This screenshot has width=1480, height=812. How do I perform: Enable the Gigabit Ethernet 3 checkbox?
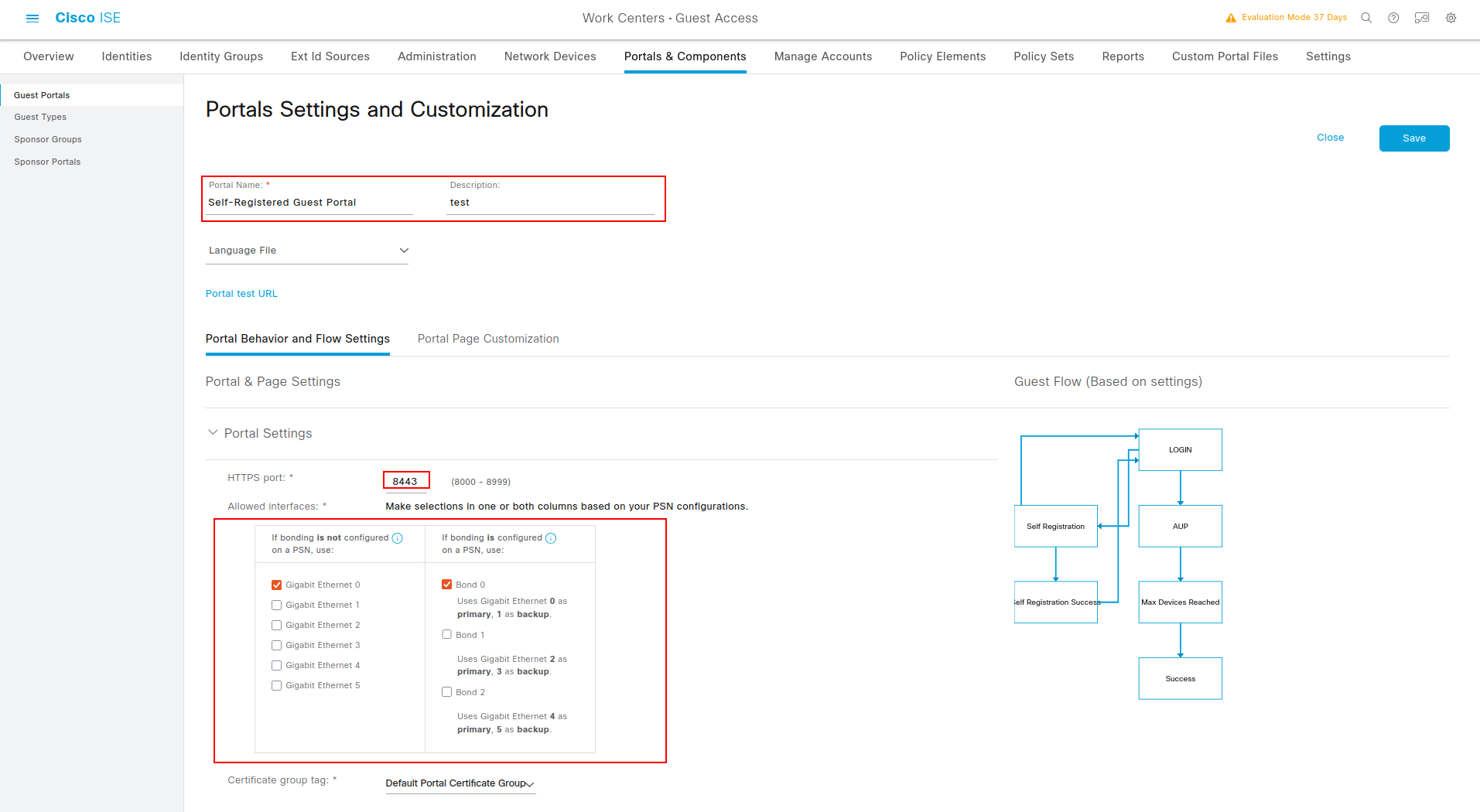(276, 646)
